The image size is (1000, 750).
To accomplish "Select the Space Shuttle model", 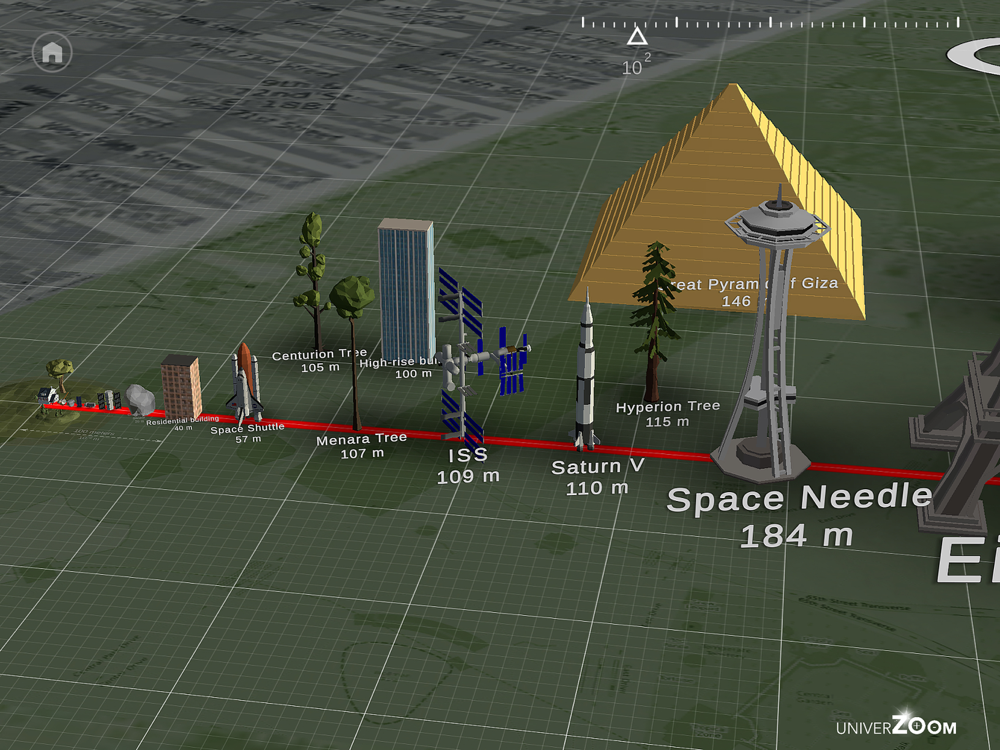I will pyautogui.click(x=245, y=383).
